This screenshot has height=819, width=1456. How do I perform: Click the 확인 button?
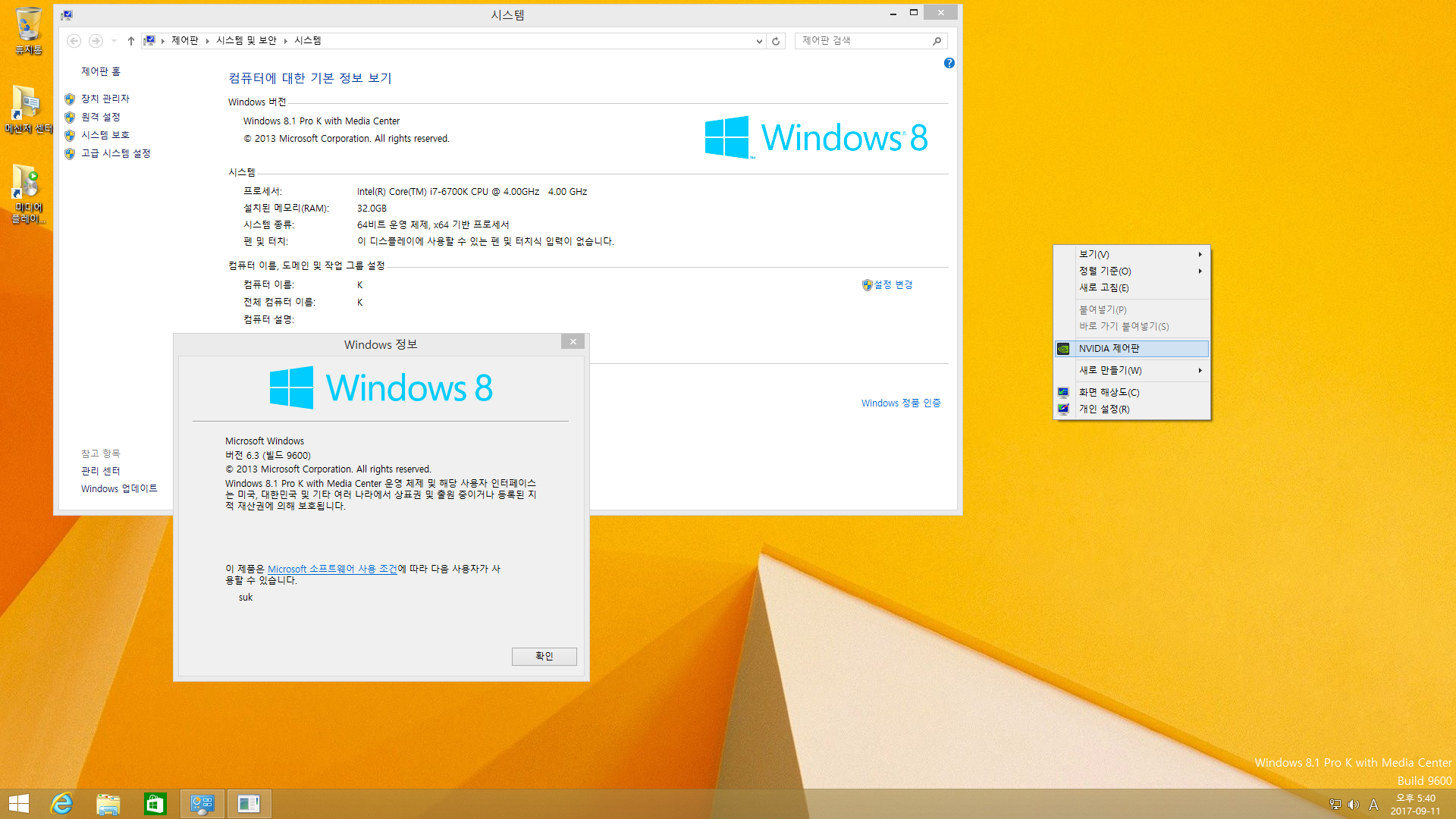click(544, 657)
